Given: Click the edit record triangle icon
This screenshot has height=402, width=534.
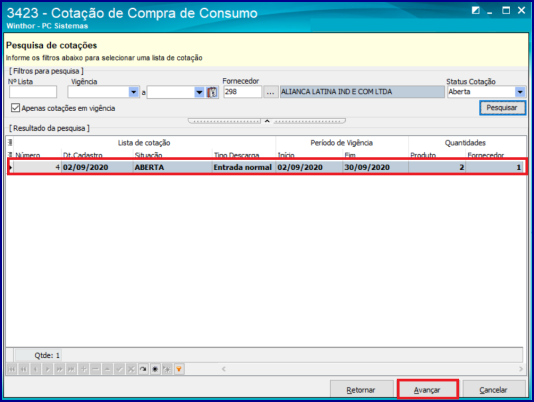Looking at the screenshot, I should point(107,369).
